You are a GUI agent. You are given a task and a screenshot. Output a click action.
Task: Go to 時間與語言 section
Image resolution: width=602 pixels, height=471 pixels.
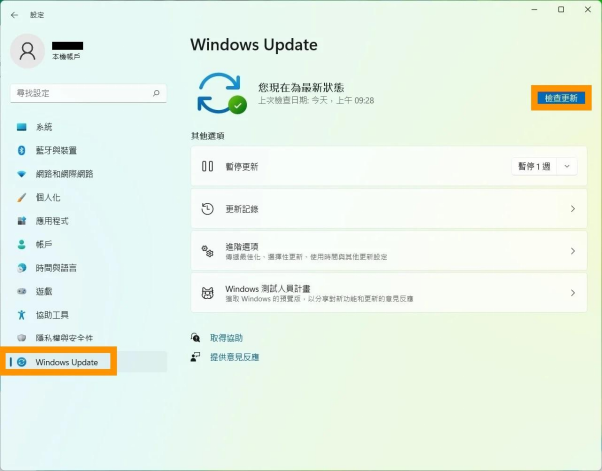(89, 268)
